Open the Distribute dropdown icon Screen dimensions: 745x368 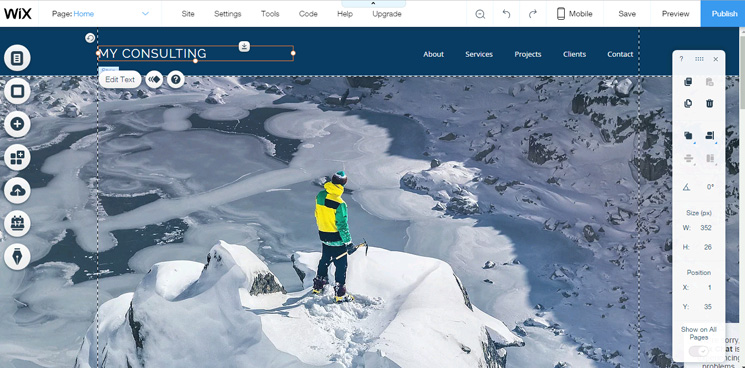[688, 159]
